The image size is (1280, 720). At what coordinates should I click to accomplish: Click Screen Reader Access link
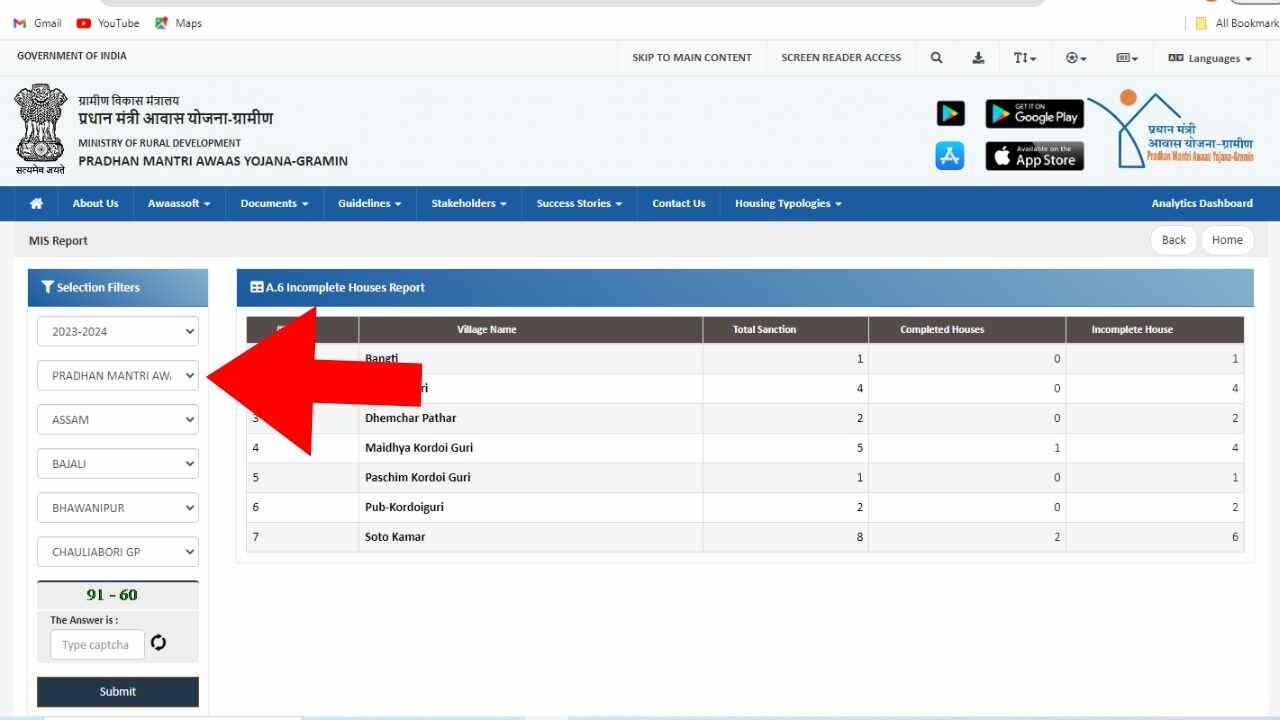point(841,58)
